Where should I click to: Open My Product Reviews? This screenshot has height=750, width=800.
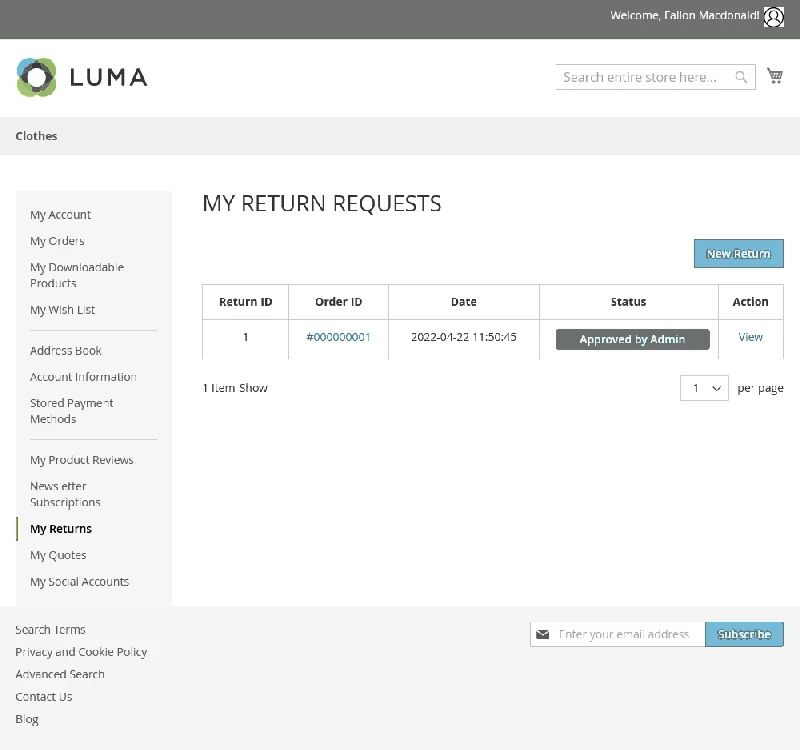click(x=82, y=460)
